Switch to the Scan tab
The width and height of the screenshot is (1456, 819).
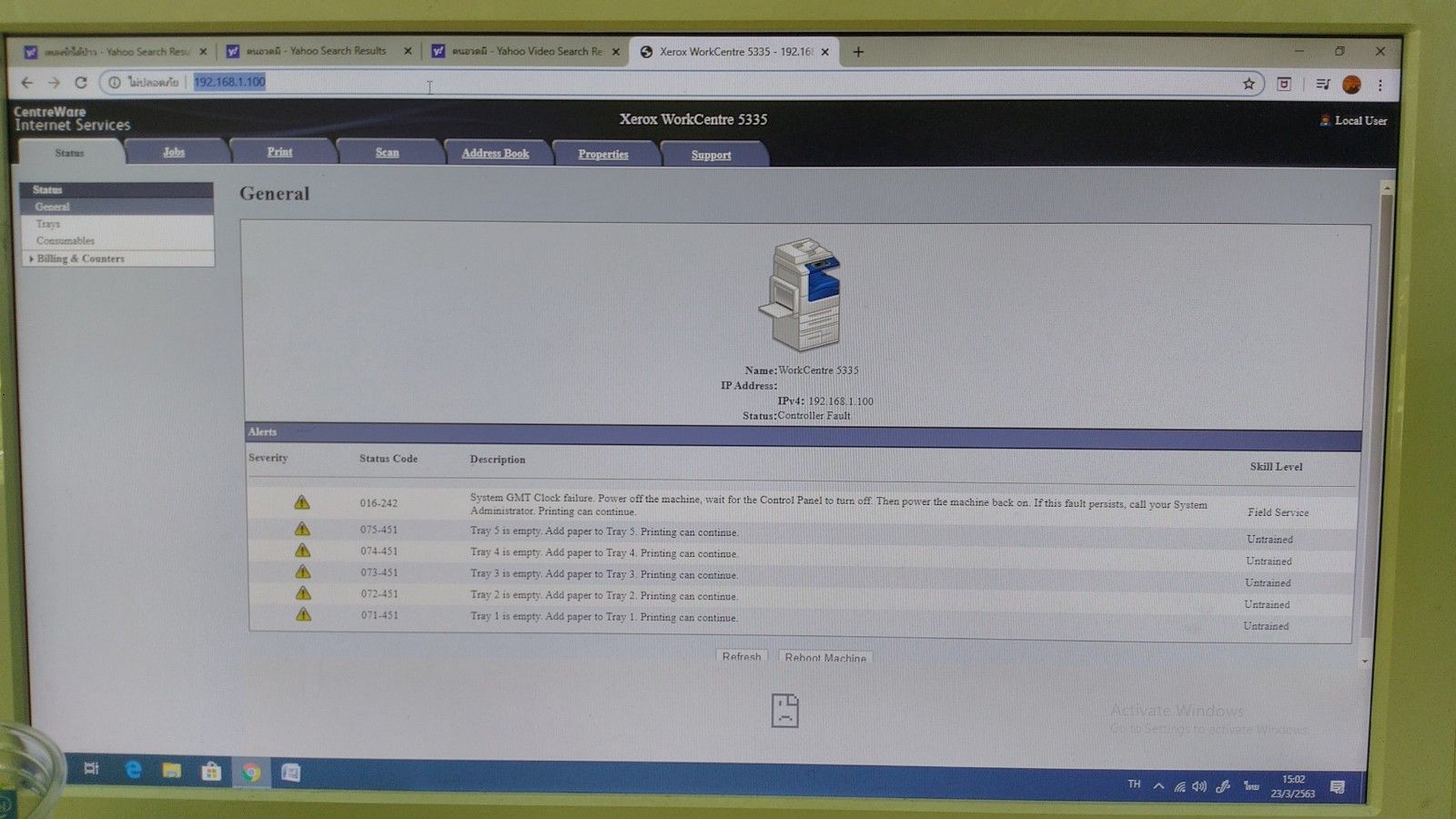tap(387, 152)
